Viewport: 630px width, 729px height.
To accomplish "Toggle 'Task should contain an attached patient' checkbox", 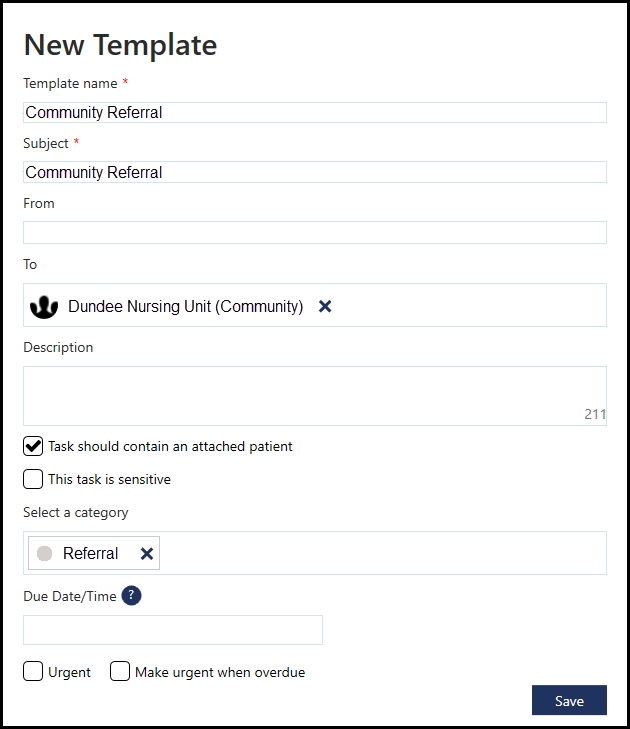I will [x=33, y=446].
